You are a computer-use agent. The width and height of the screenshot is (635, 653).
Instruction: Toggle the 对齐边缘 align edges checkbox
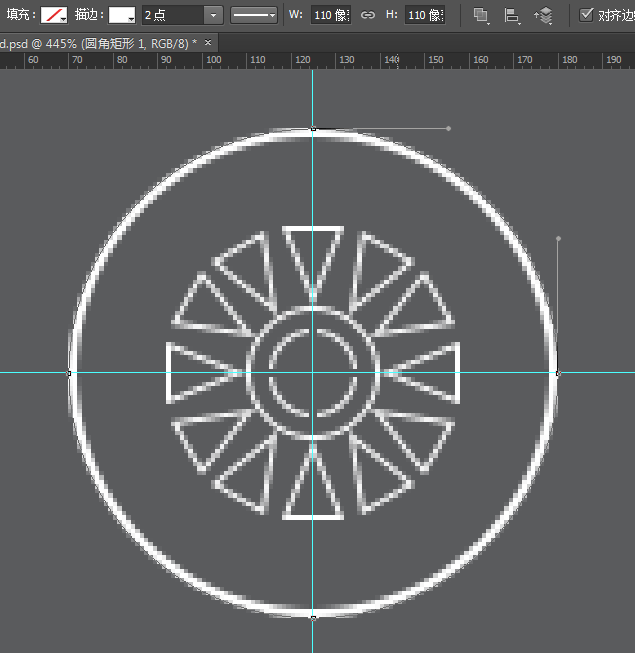[x=587, y=15]
